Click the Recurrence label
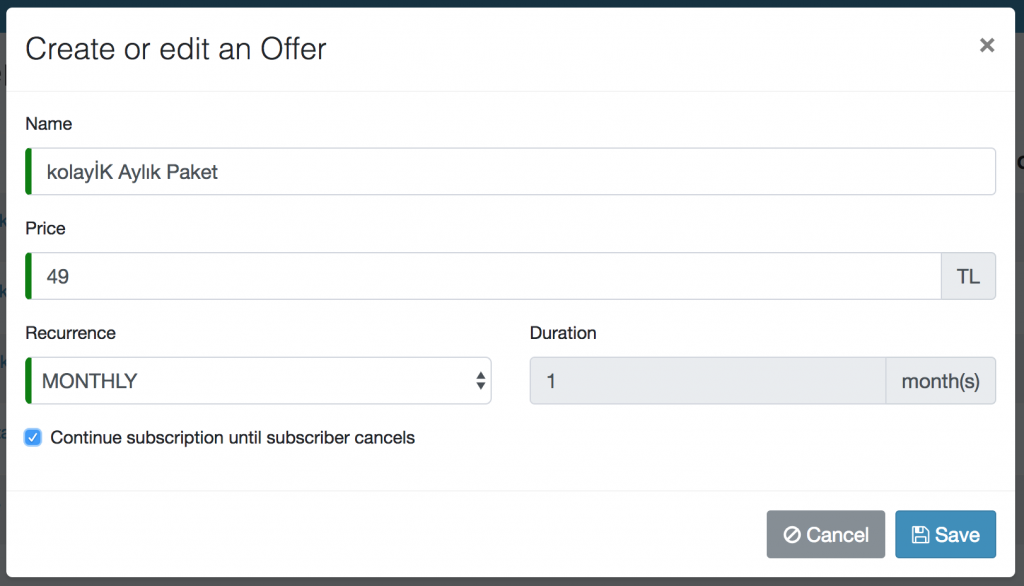1024x586 pixels. coord(71,333)
